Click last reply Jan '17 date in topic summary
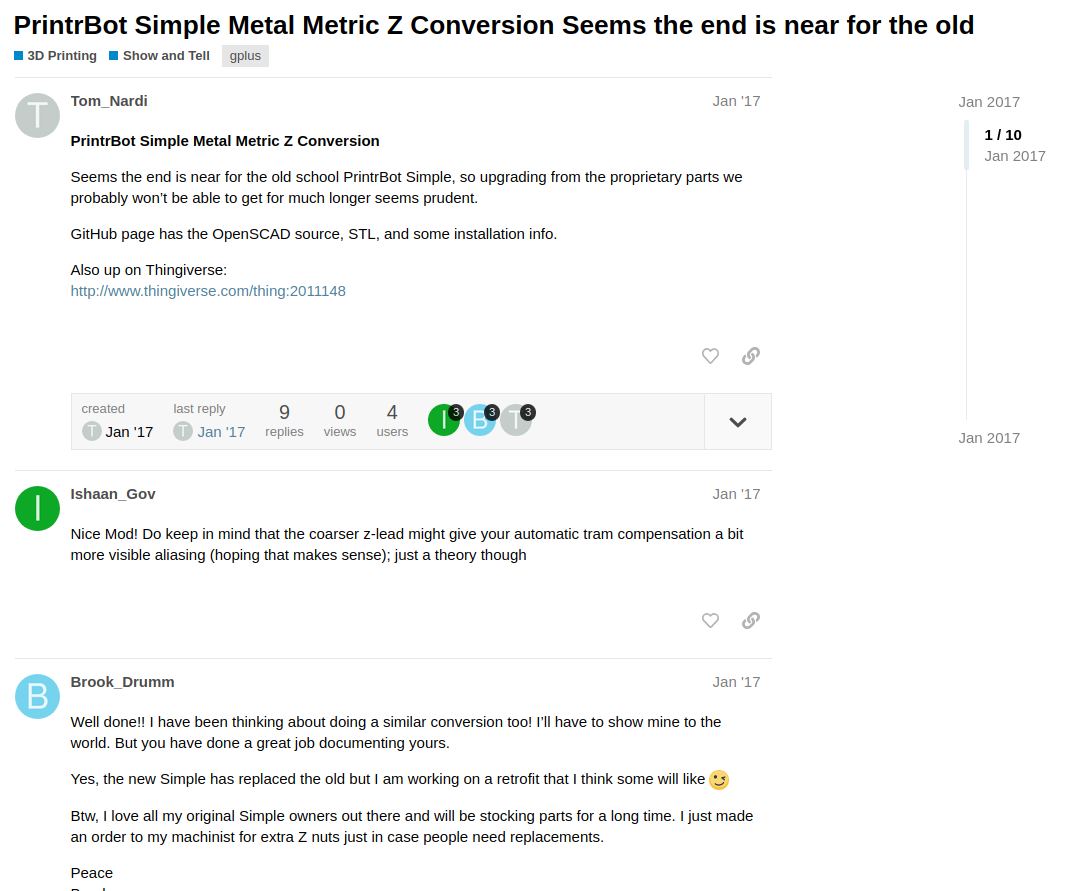Viewport: 1068px width, 891px height. tap(221, 432)
